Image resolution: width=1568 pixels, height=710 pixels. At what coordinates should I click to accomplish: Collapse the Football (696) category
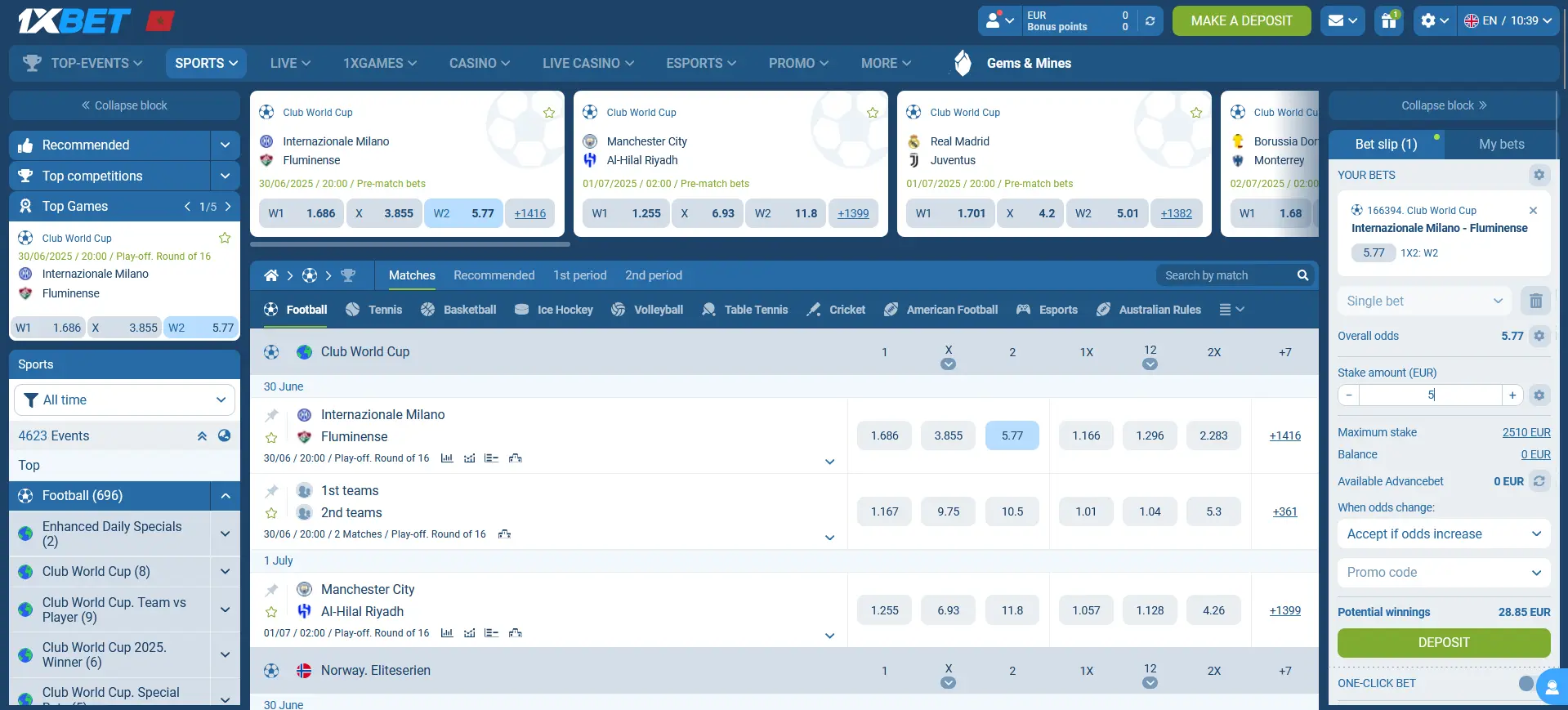pos(225,496)
